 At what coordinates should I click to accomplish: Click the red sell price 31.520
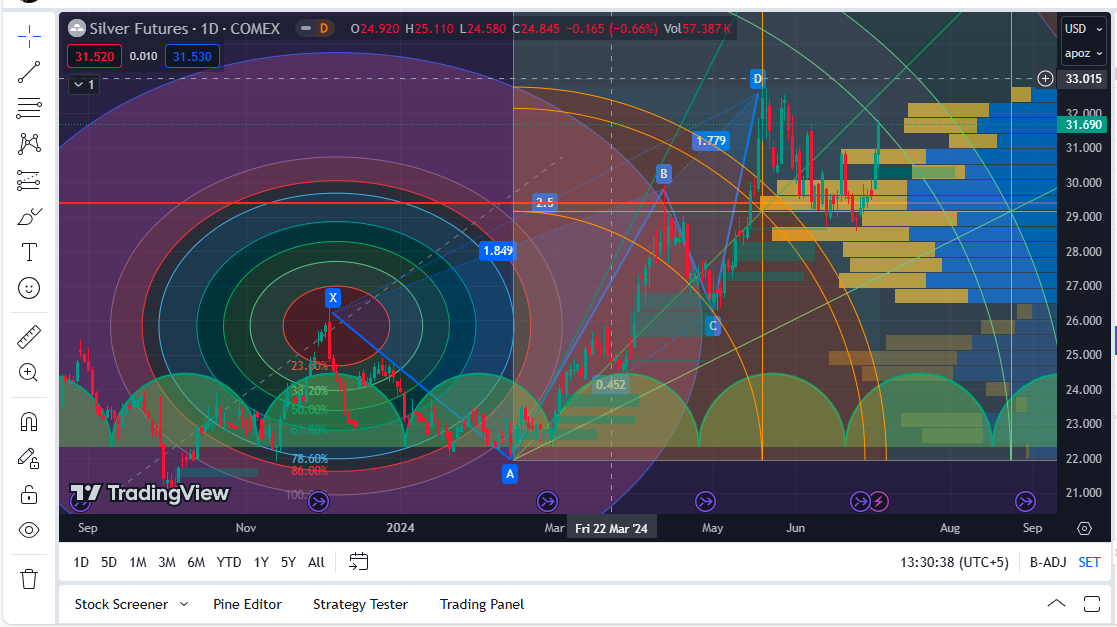[95, 56]
